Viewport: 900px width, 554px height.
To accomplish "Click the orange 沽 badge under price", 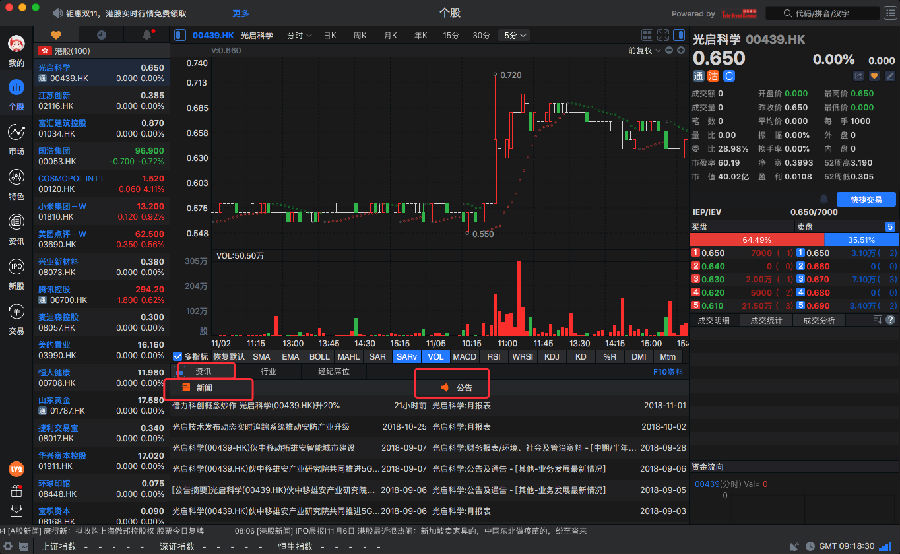I will [713, 76].
